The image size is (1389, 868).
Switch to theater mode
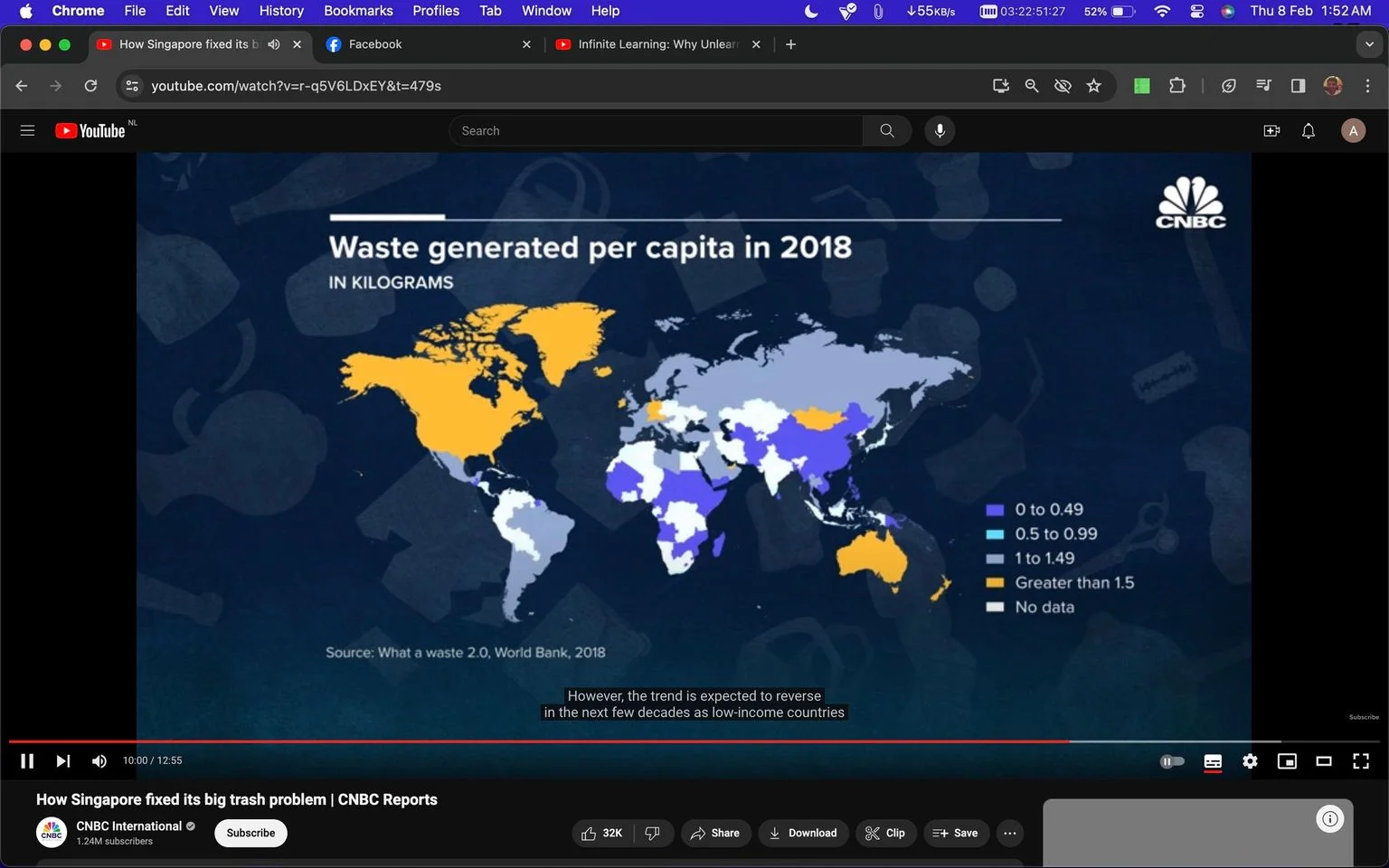[1324, 761]
